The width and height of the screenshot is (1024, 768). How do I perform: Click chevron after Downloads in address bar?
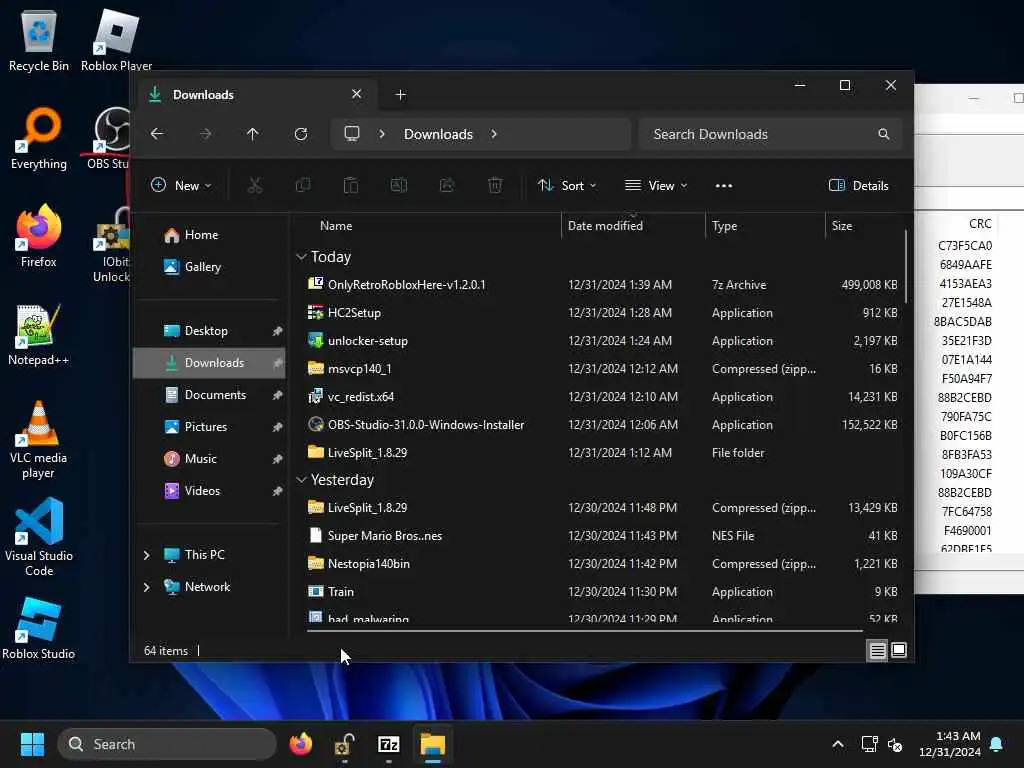(x=494, y=134)
